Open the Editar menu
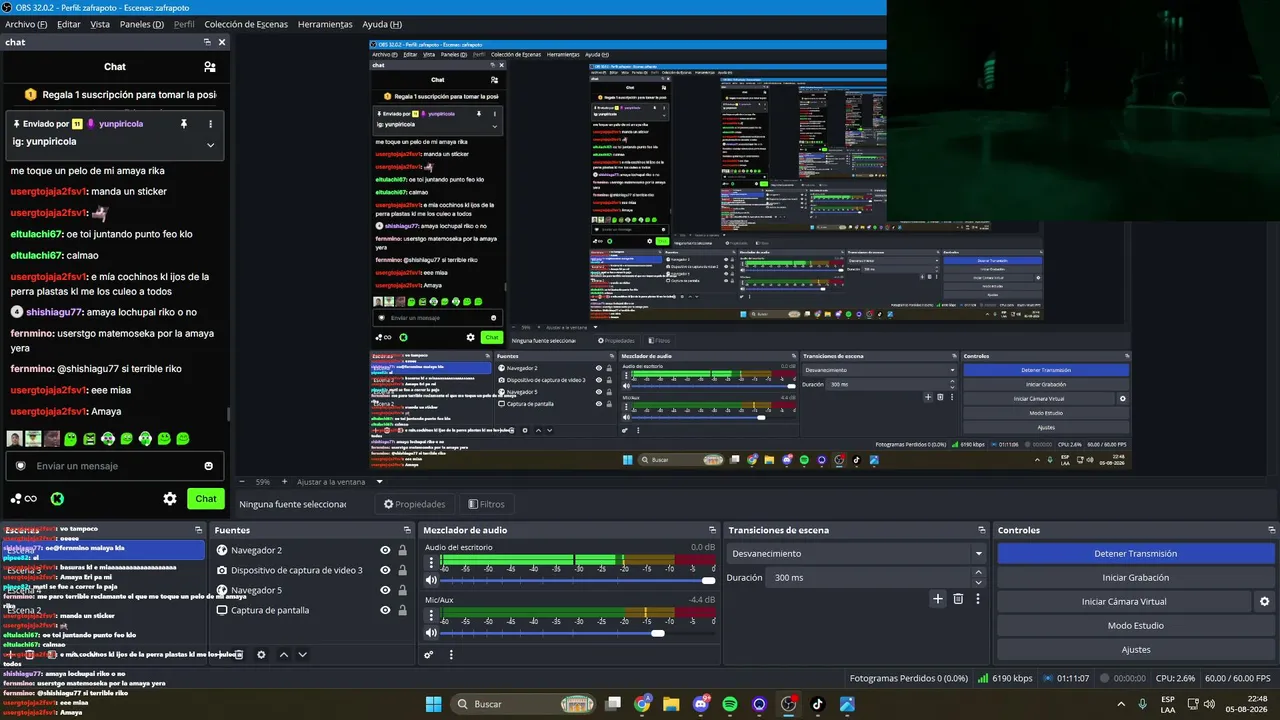 (x=69, y=24)
